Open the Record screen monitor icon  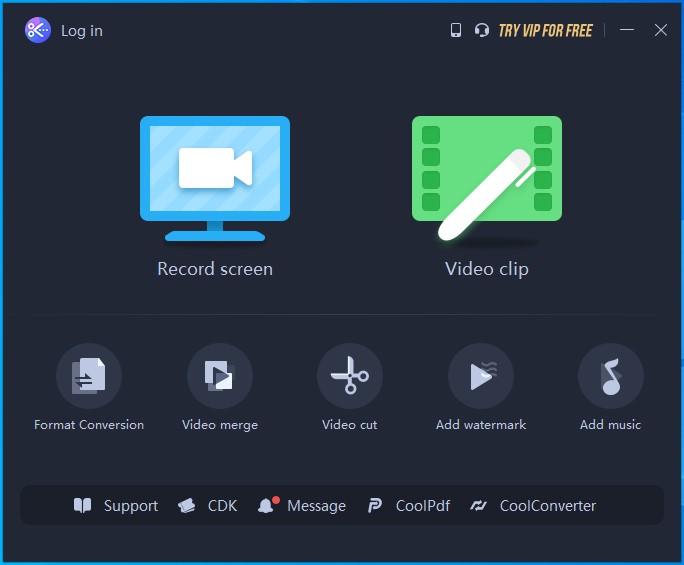click(x=215, y=178)
